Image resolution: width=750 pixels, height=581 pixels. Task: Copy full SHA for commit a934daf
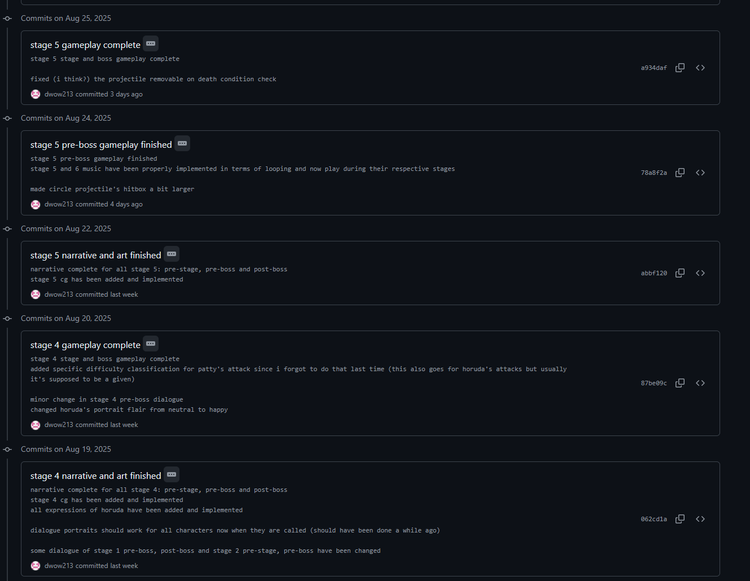pos(680,68)
